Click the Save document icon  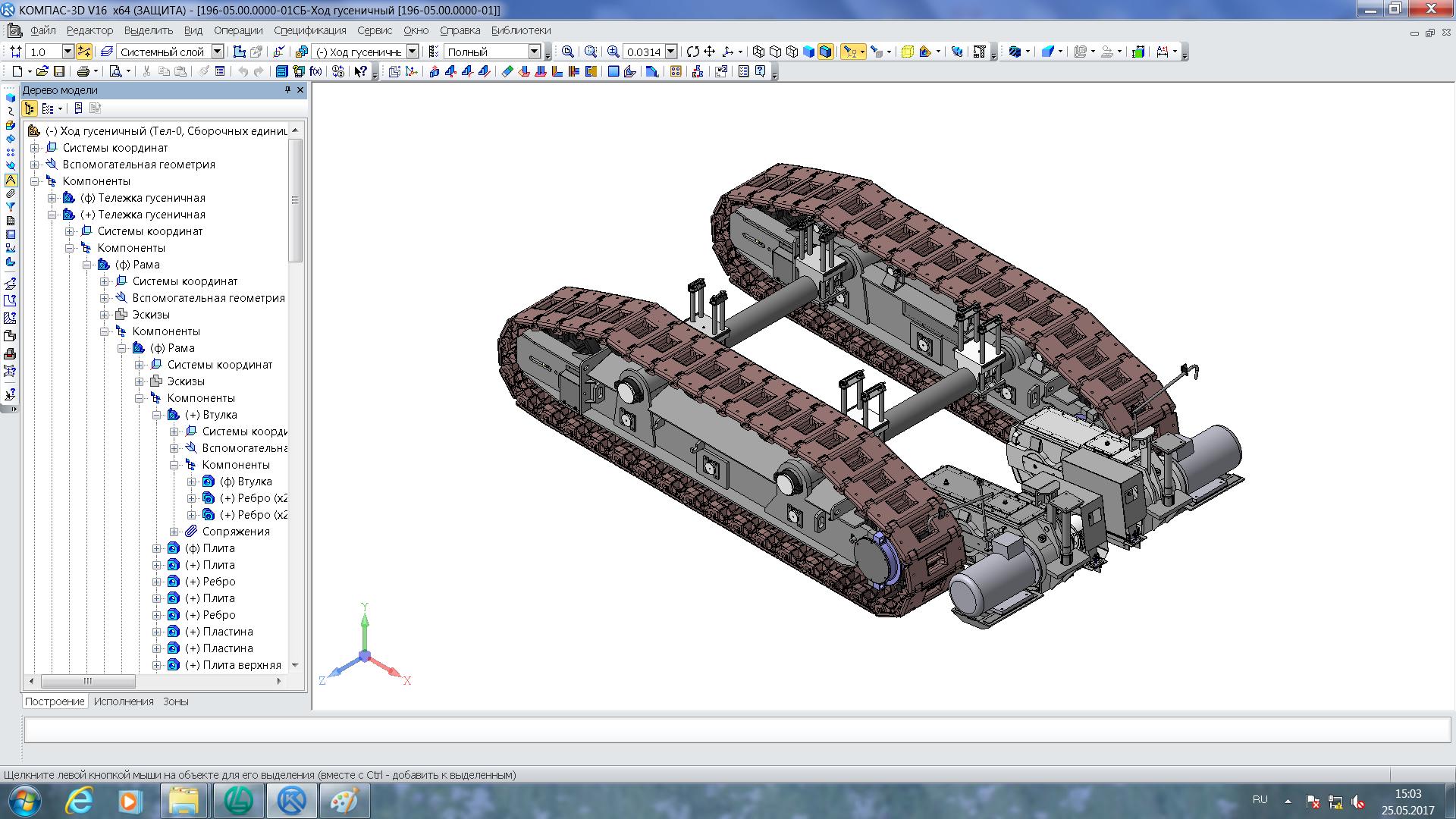pyautogui.click(x=59, y=71)
